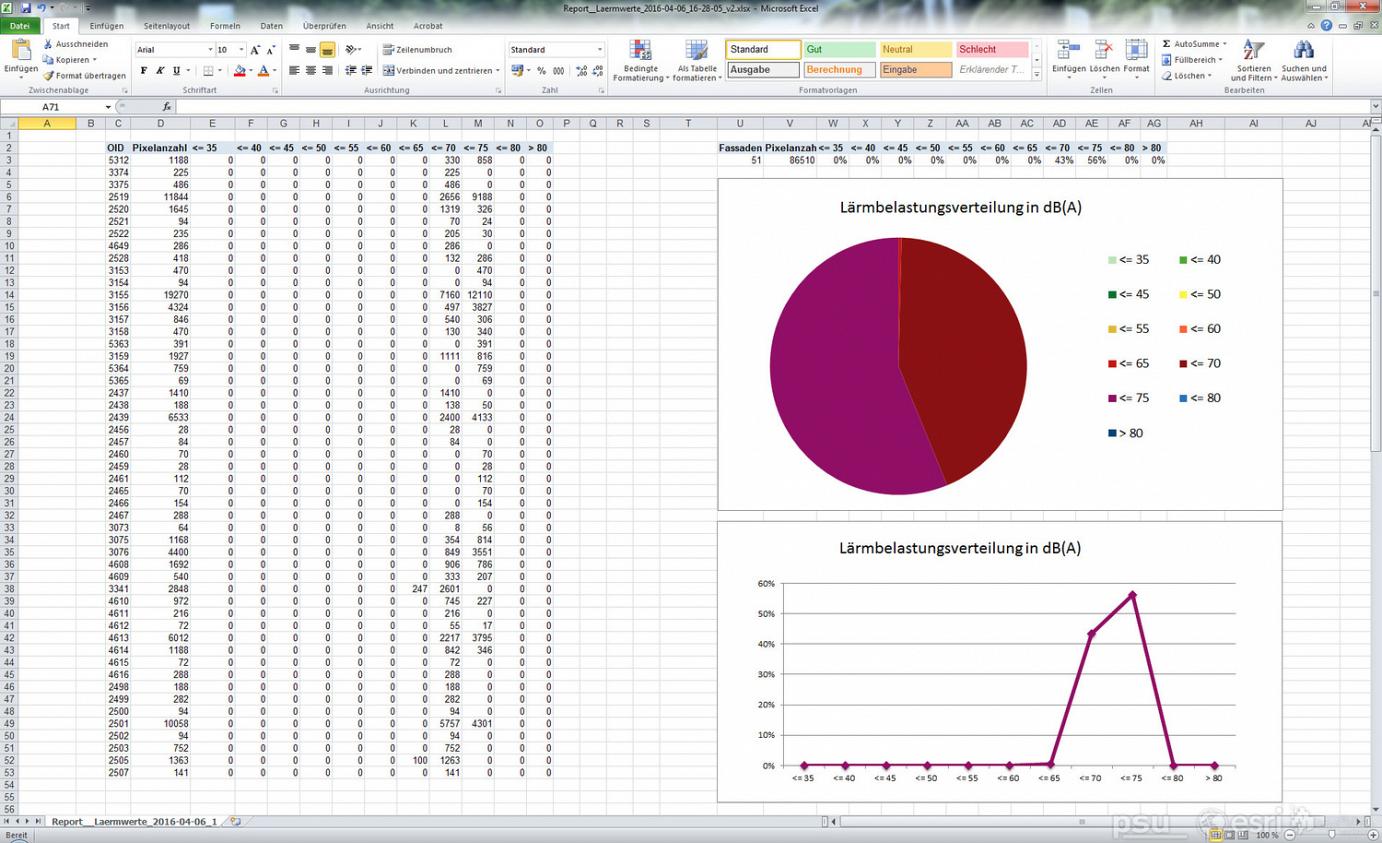Screen dimensions: 1382x843
Task: Click the Löschen cells icon in Zellen
Action: tap(1104, 50)
